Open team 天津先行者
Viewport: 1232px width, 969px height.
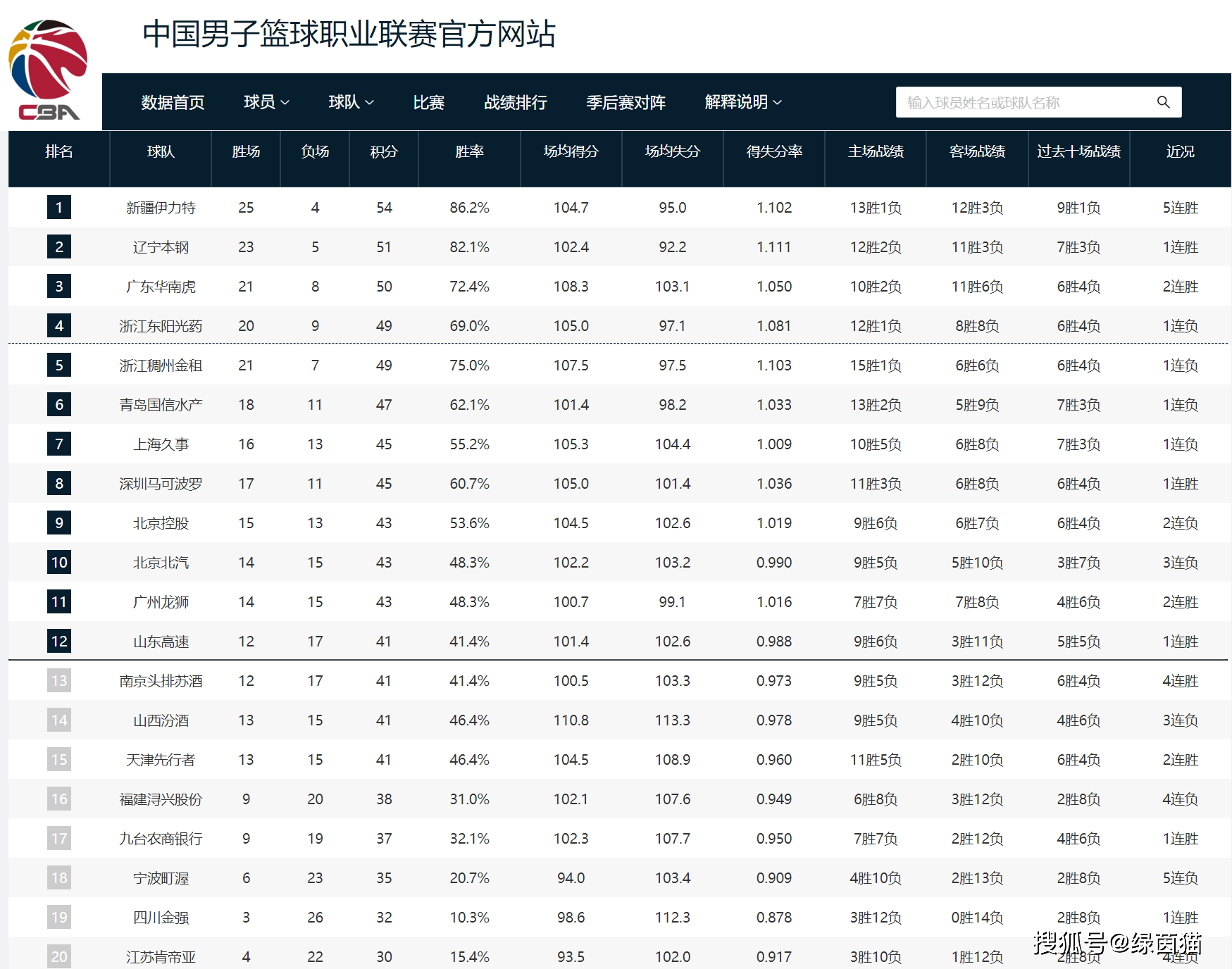(x=161, y=760)
